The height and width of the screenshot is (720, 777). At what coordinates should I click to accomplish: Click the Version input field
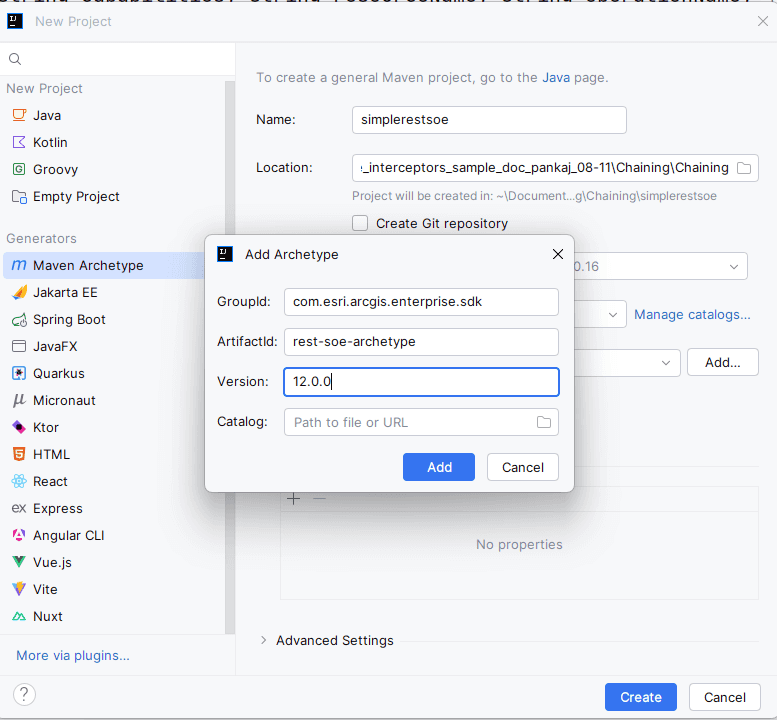pyautogui.click(x=421, y=382)
